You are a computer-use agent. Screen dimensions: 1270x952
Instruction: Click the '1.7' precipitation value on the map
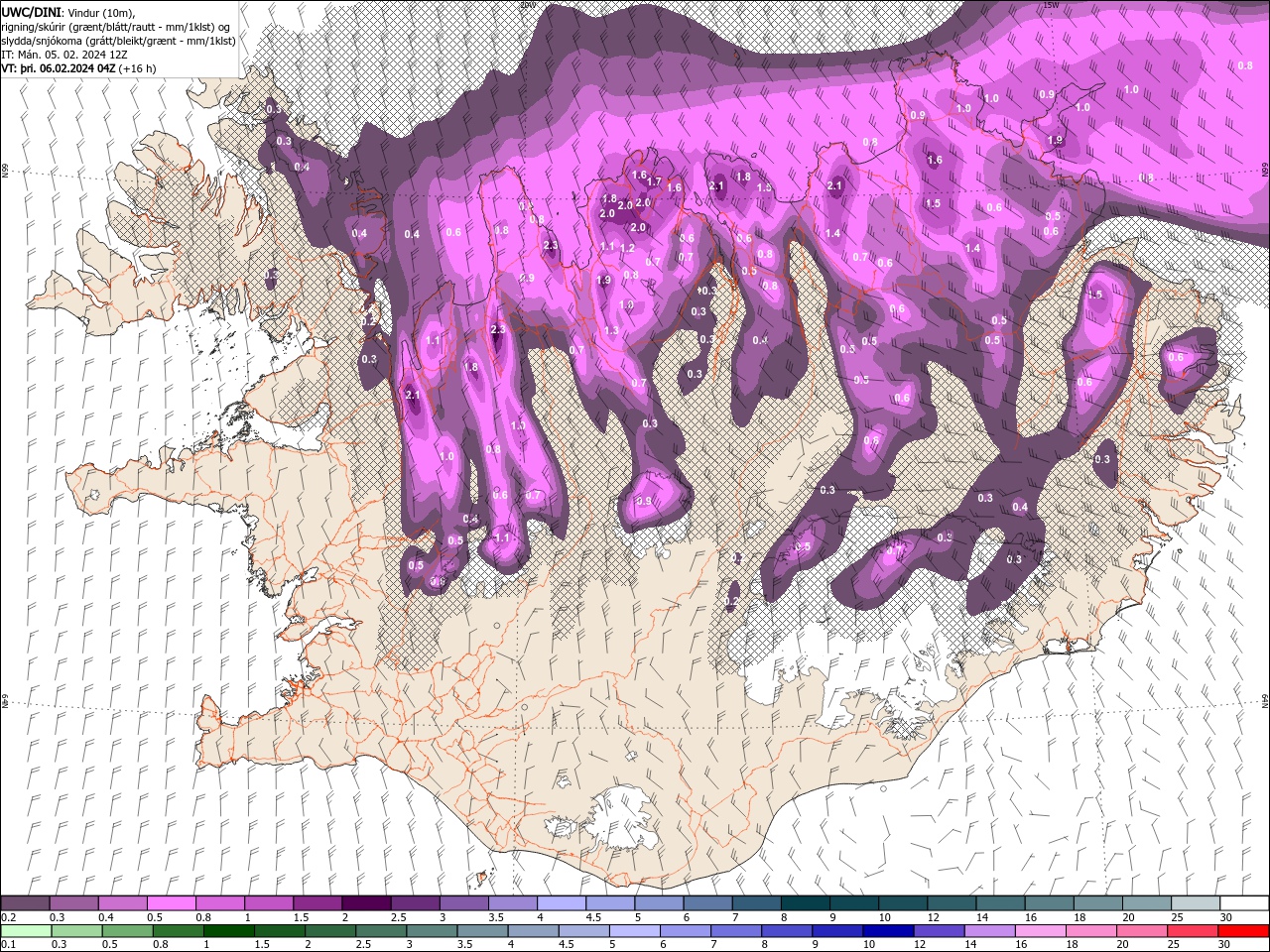[654, 181]
